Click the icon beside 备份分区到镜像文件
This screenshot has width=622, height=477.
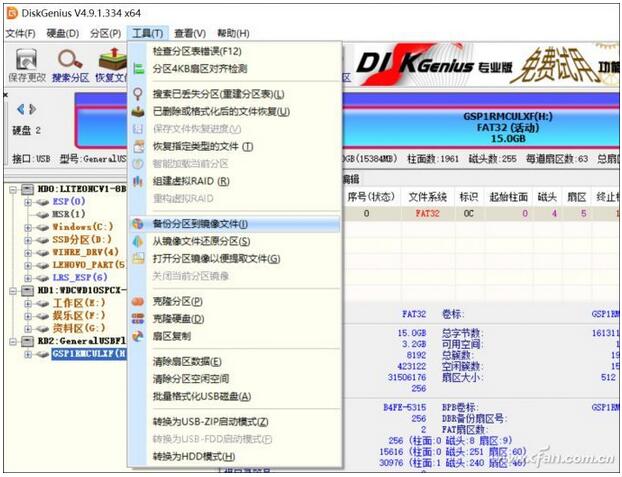pyautogui.click(x=138, y=224)
